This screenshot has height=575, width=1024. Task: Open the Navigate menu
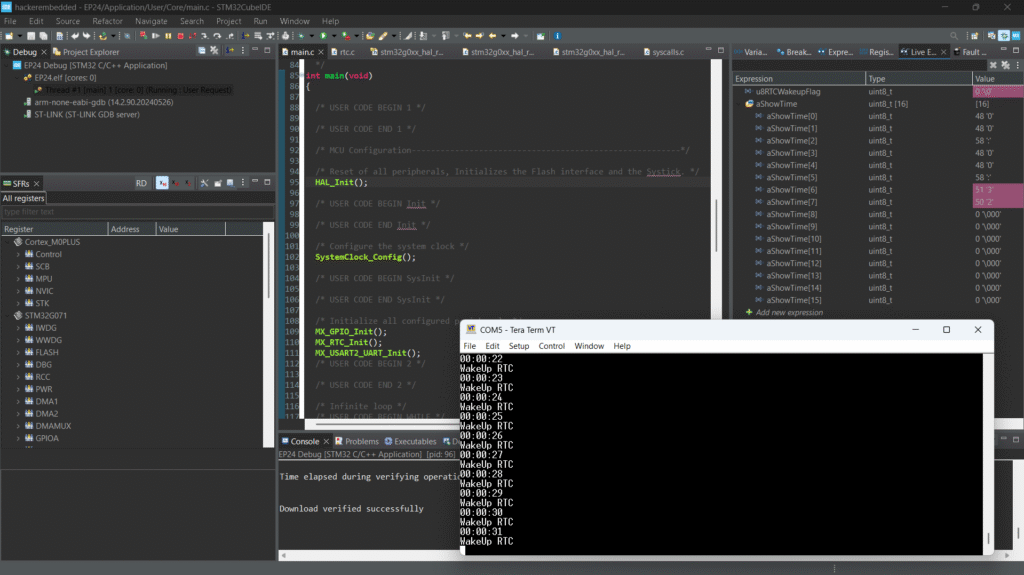pos(151,21)
